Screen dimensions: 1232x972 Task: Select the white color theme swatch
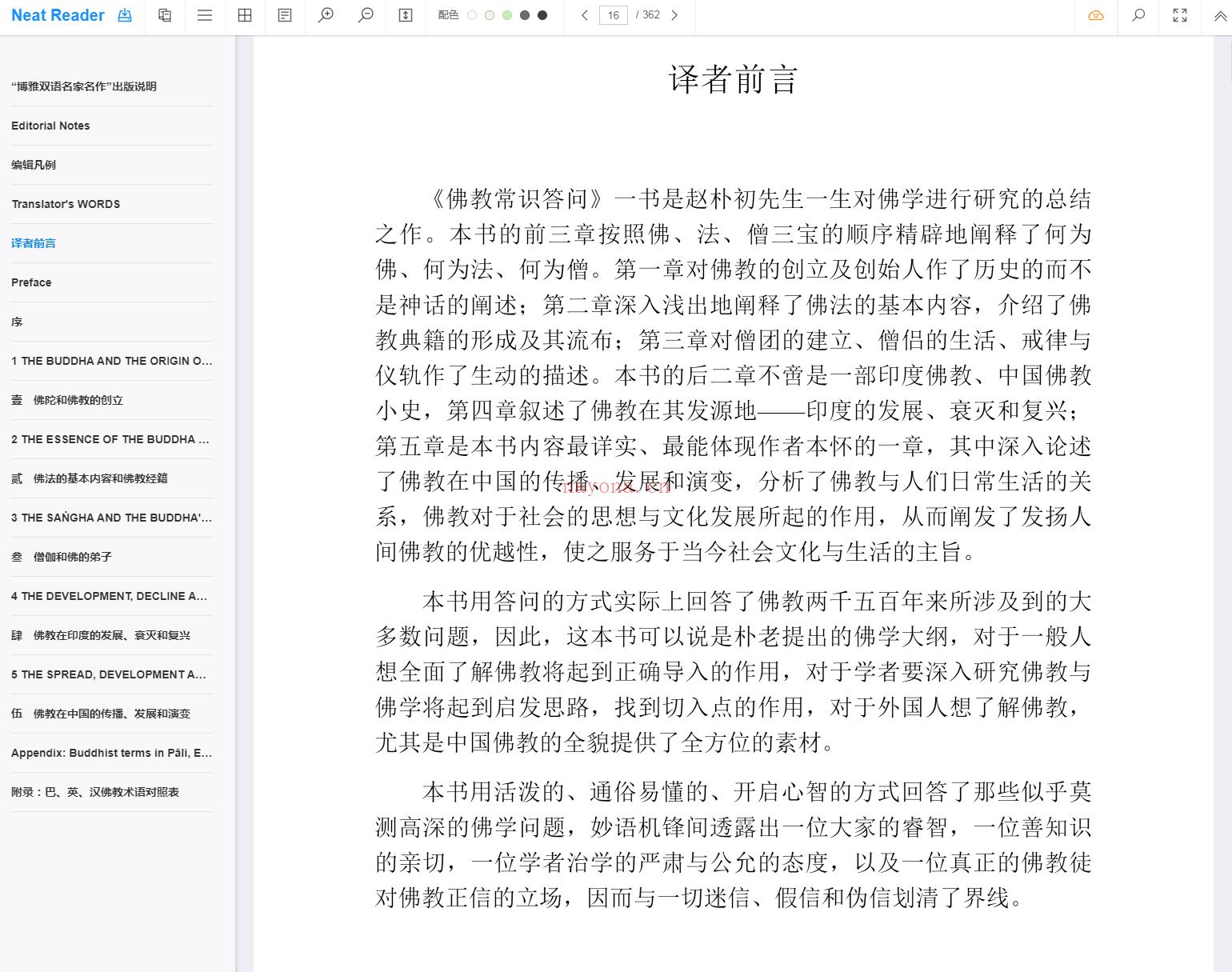(x=472, y=15)
